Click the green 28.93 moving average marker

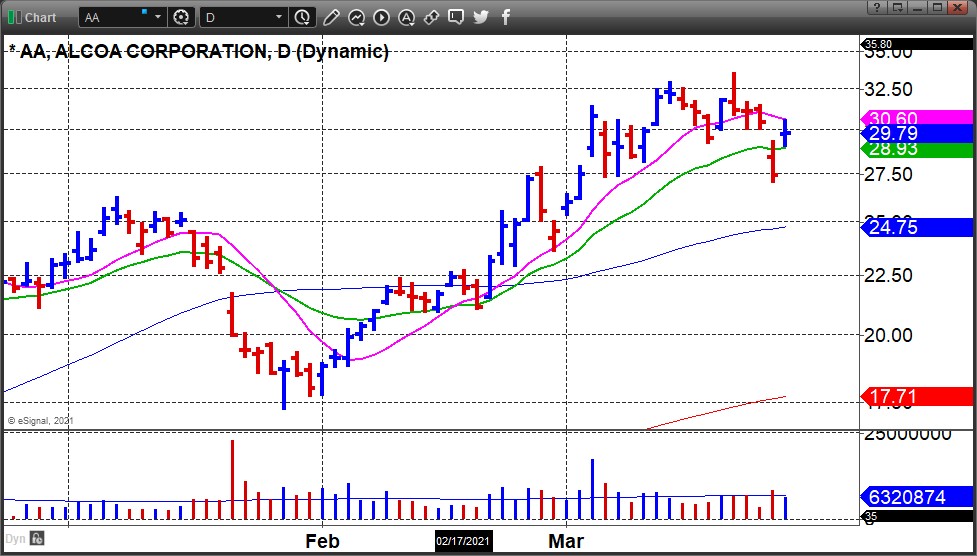tap(916, 150)
